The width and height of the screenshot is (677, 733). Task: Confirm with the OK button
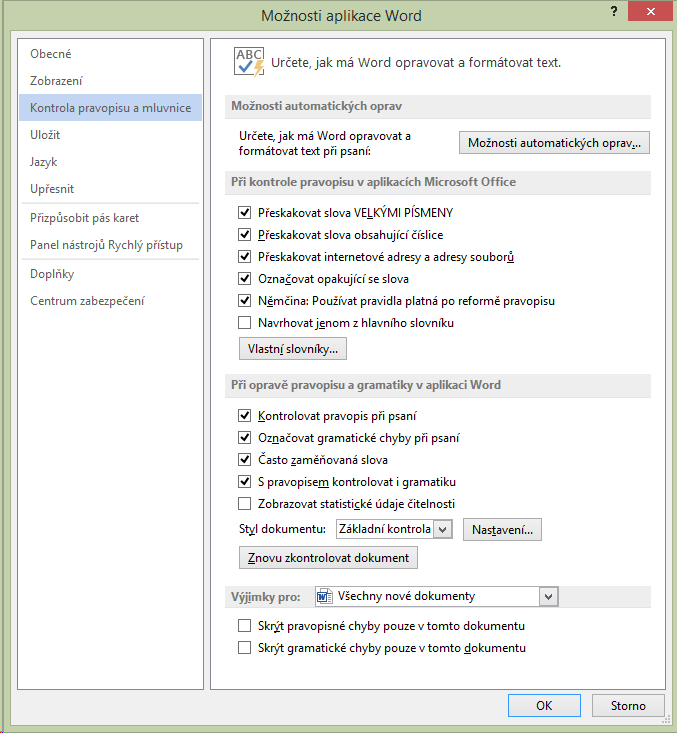[544, 705]
